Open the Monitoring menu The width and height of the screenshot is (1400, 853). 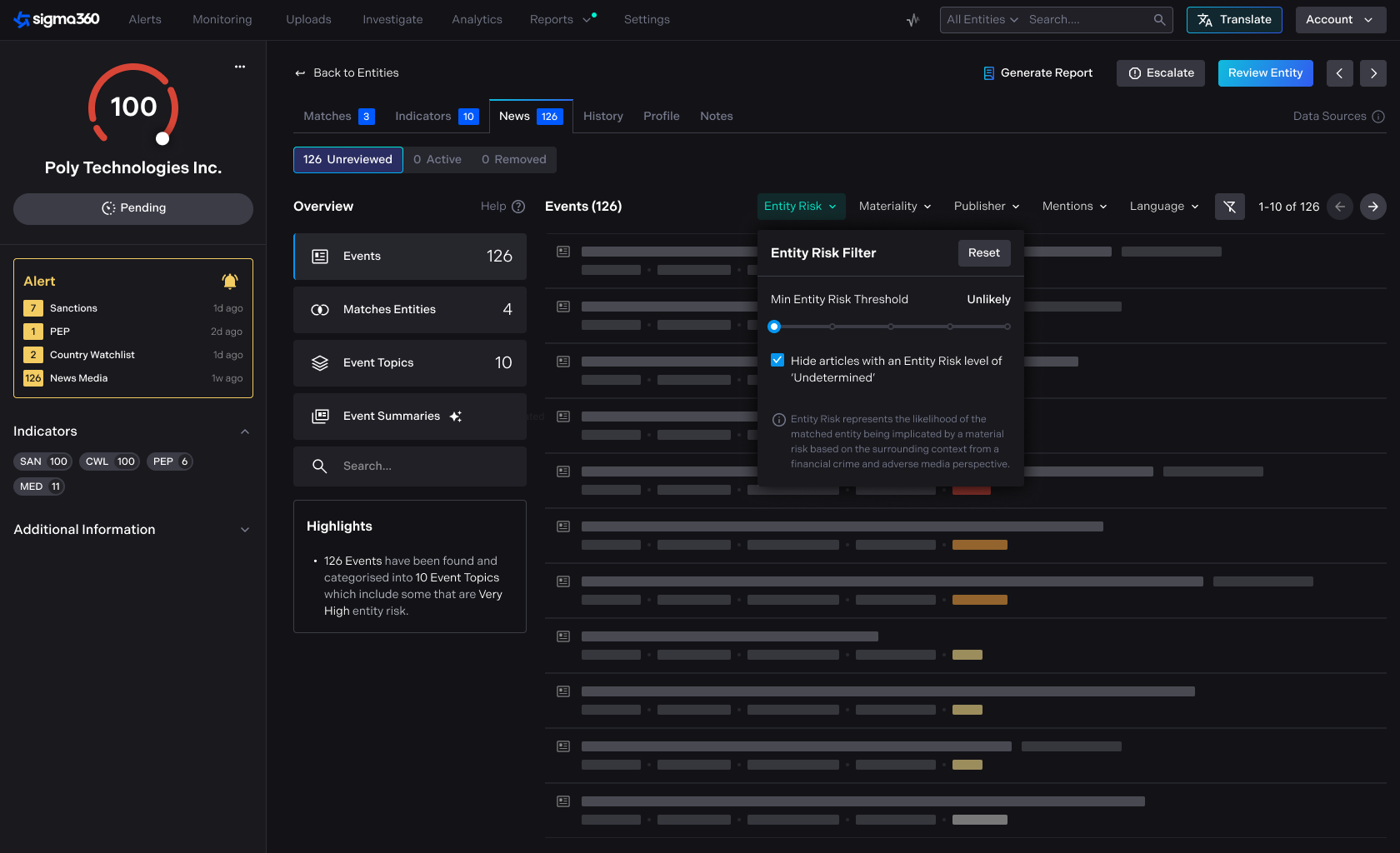(x=222, y=20)
